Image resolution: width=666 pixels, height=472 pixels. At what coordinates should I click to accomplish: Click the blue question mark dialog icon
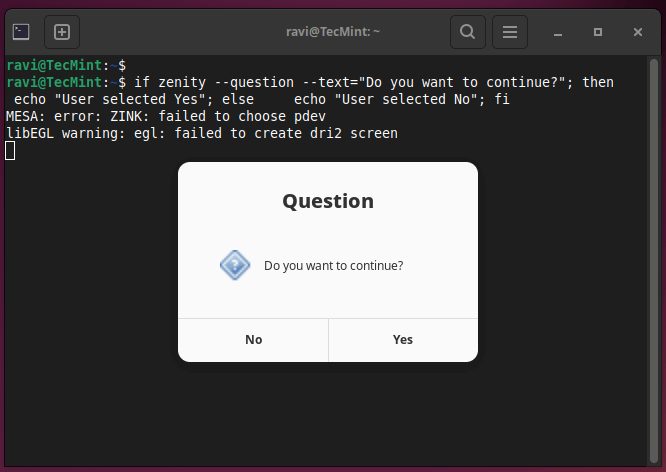[234, 265]
